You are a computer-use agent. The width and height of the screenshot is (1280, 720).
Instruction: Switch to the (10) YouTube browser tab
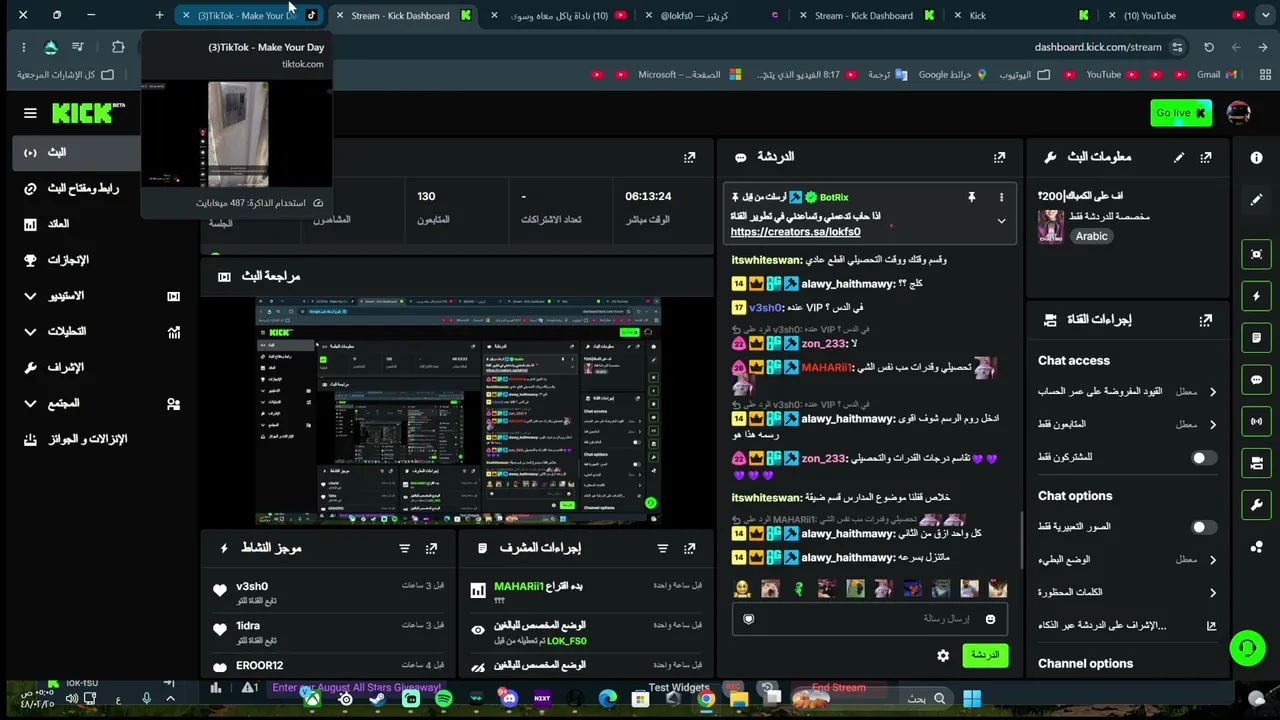tap(1175, 16)
